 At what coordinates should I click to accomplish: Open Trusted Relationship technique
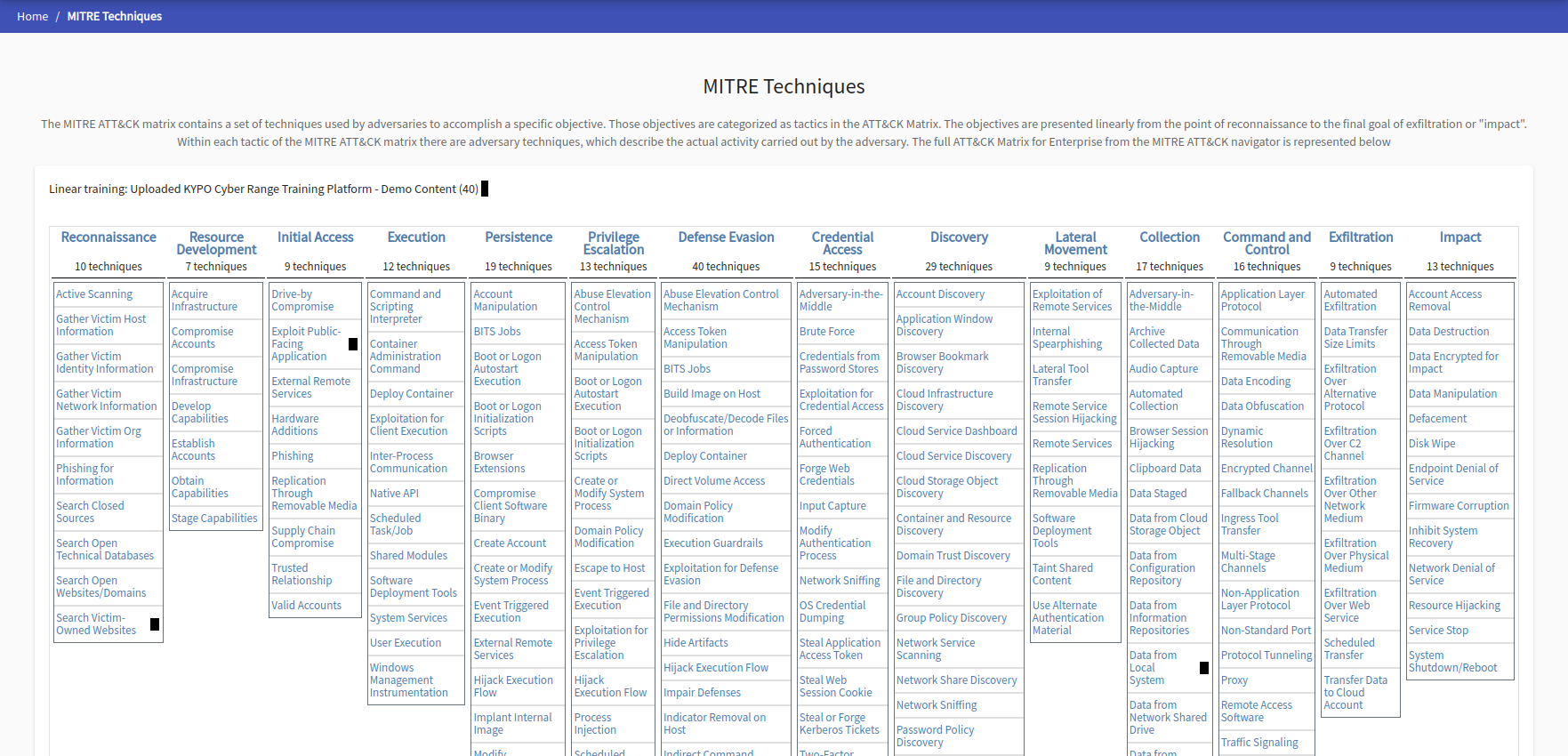pos(302,575)
